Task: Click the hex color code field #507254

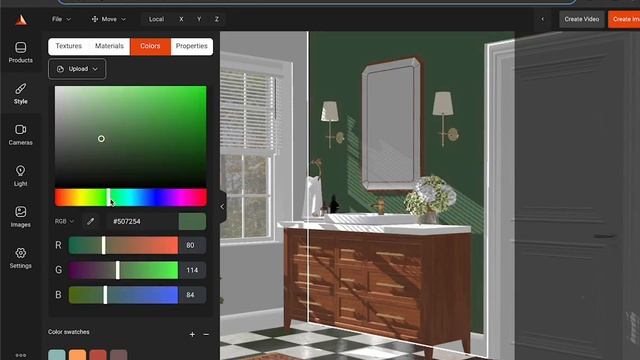Action: click(141, 221)
